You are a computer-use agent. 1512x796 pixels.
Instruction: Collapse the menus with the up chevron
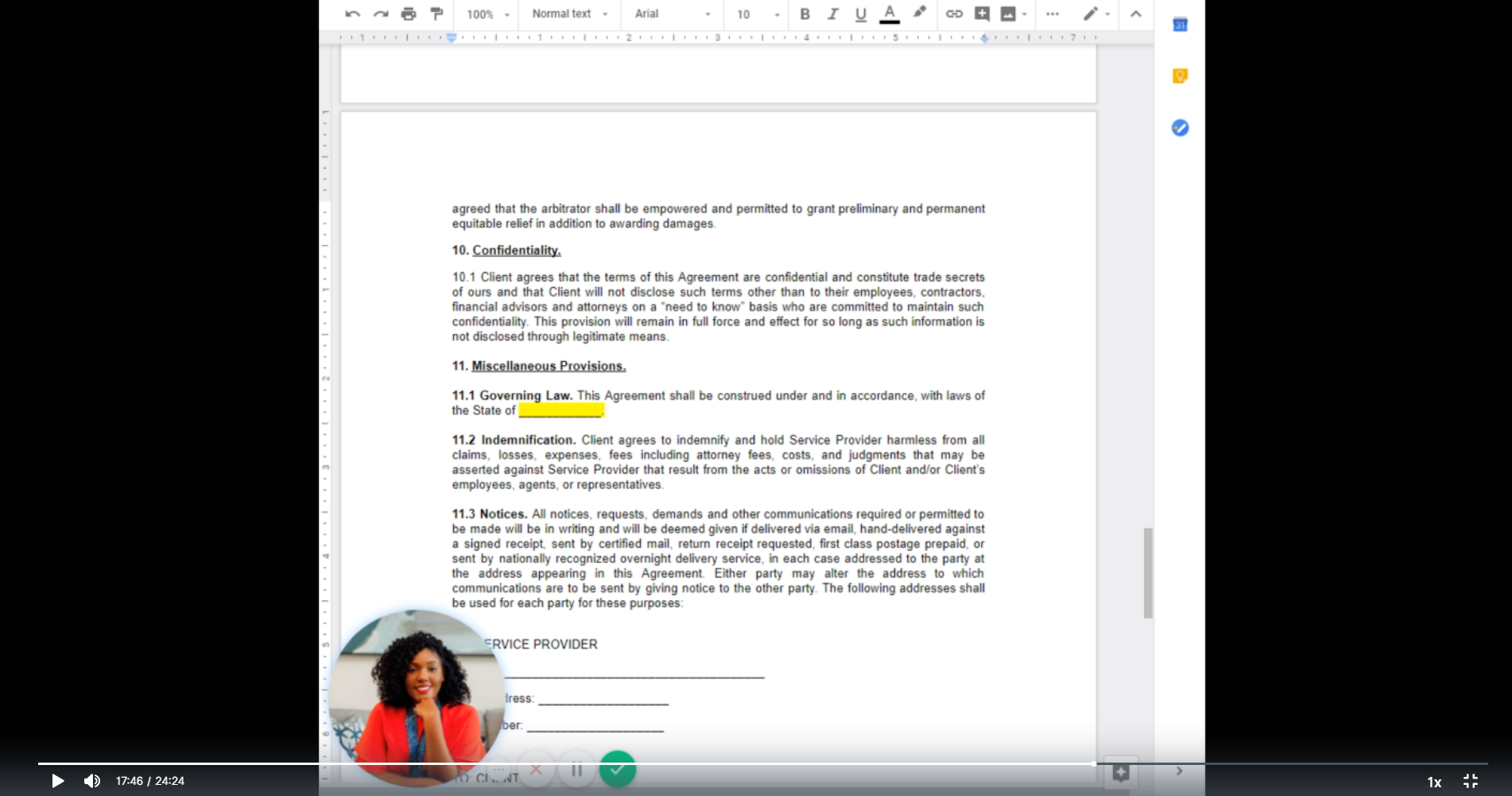pyautogui.click(x=1136, y=14)
